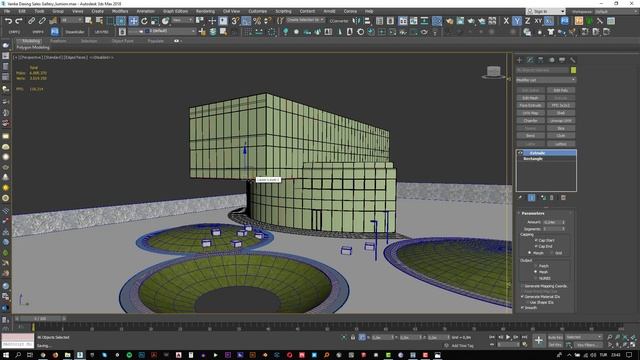The height and width of the screenshot is (360, 640).
Task: Switch to the Freeform ribbon tab
Action: [58, 41]
